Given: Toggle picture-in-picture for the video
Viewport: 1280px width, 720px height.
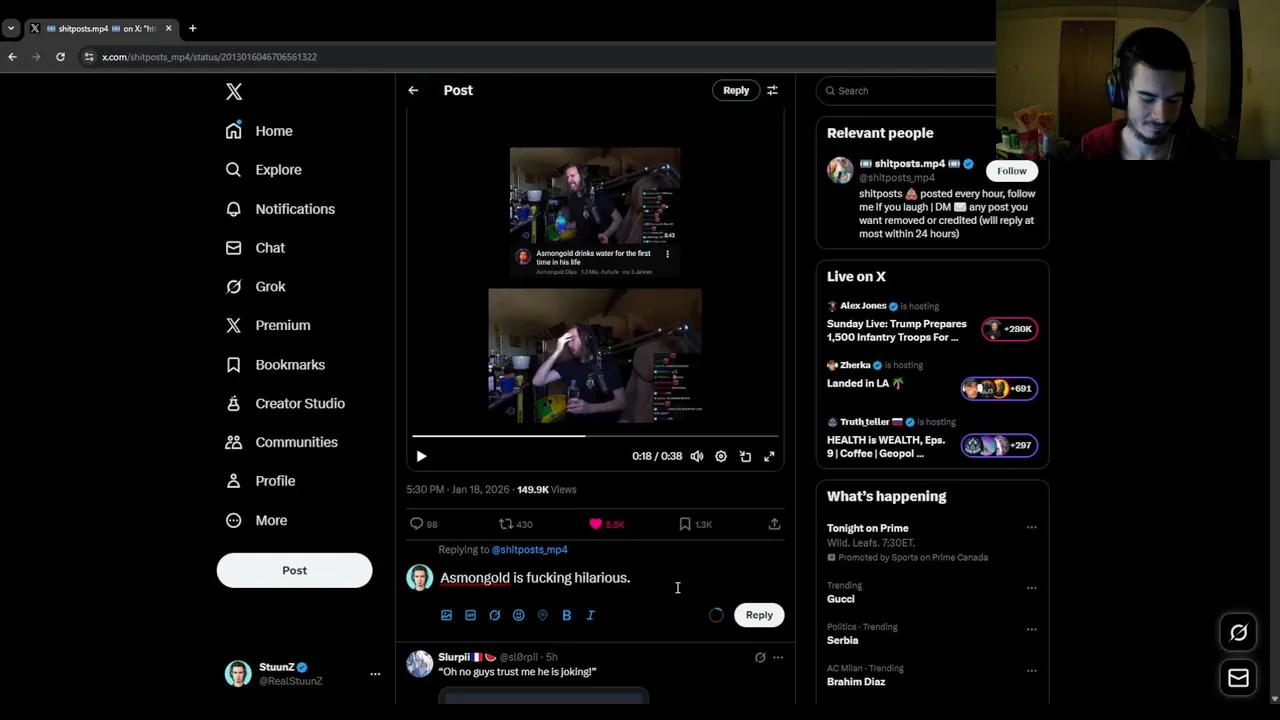Looking at the screenshot, I should 745,456.
